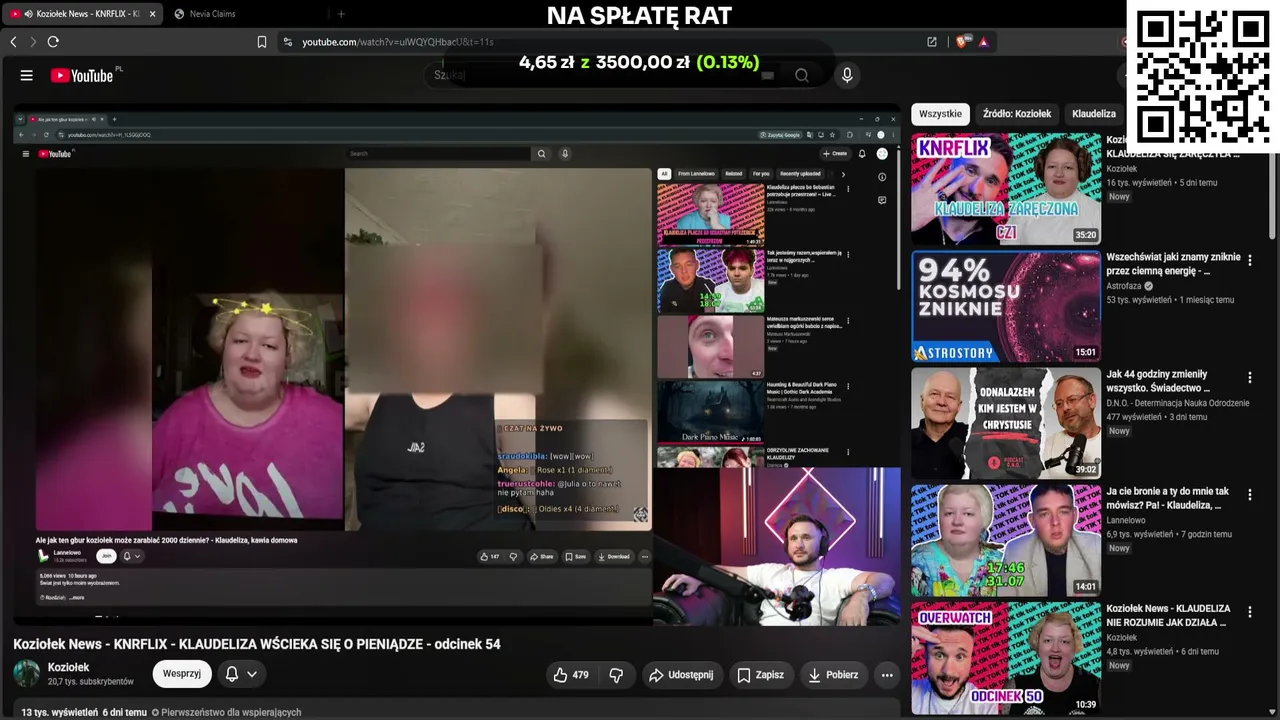The height and width of the screenshot is (720, 1280).
Task: View site information icon in the address bar
Action: (288, 42)
